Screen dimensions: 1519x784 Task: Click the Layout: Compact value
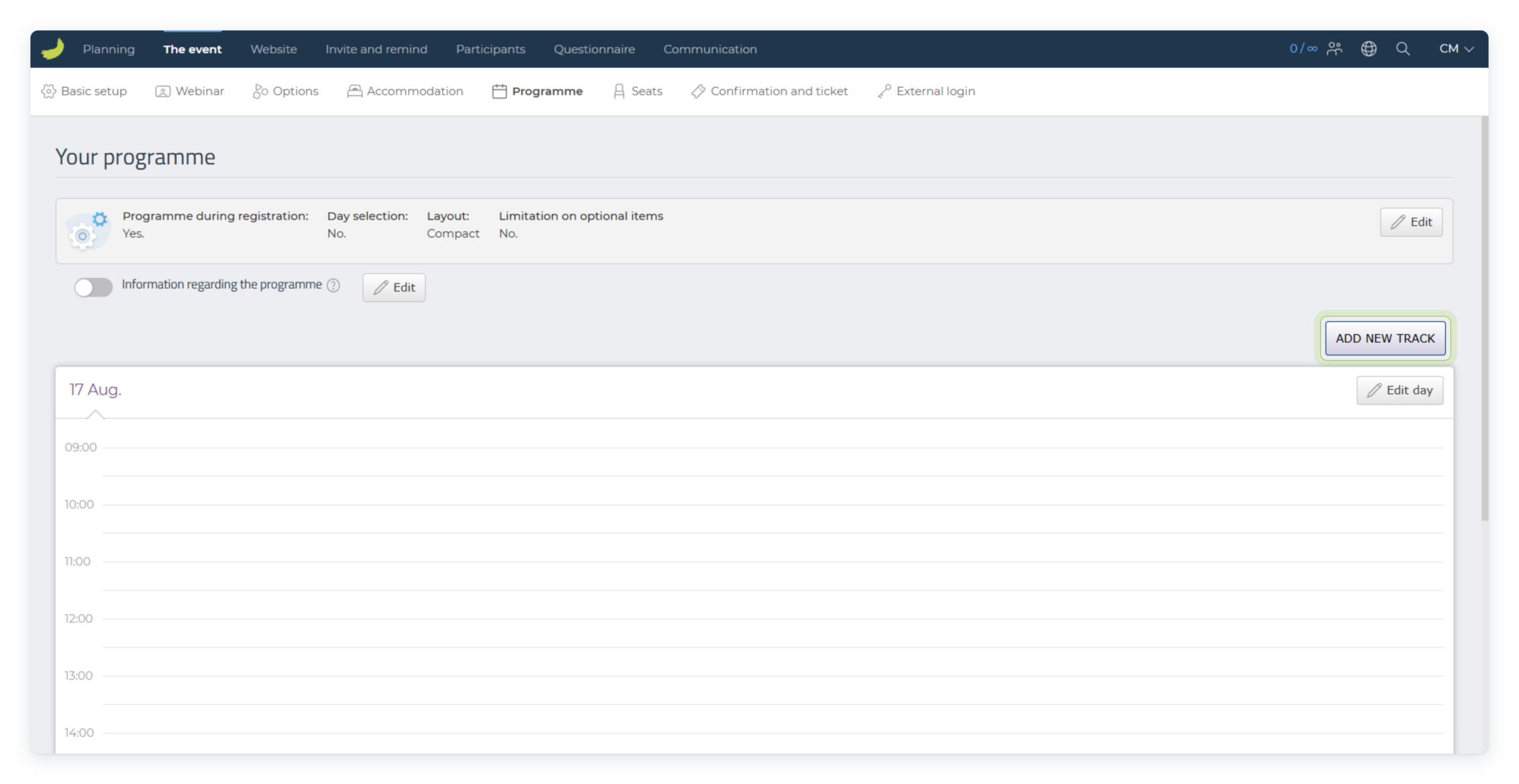pos(453,233)
